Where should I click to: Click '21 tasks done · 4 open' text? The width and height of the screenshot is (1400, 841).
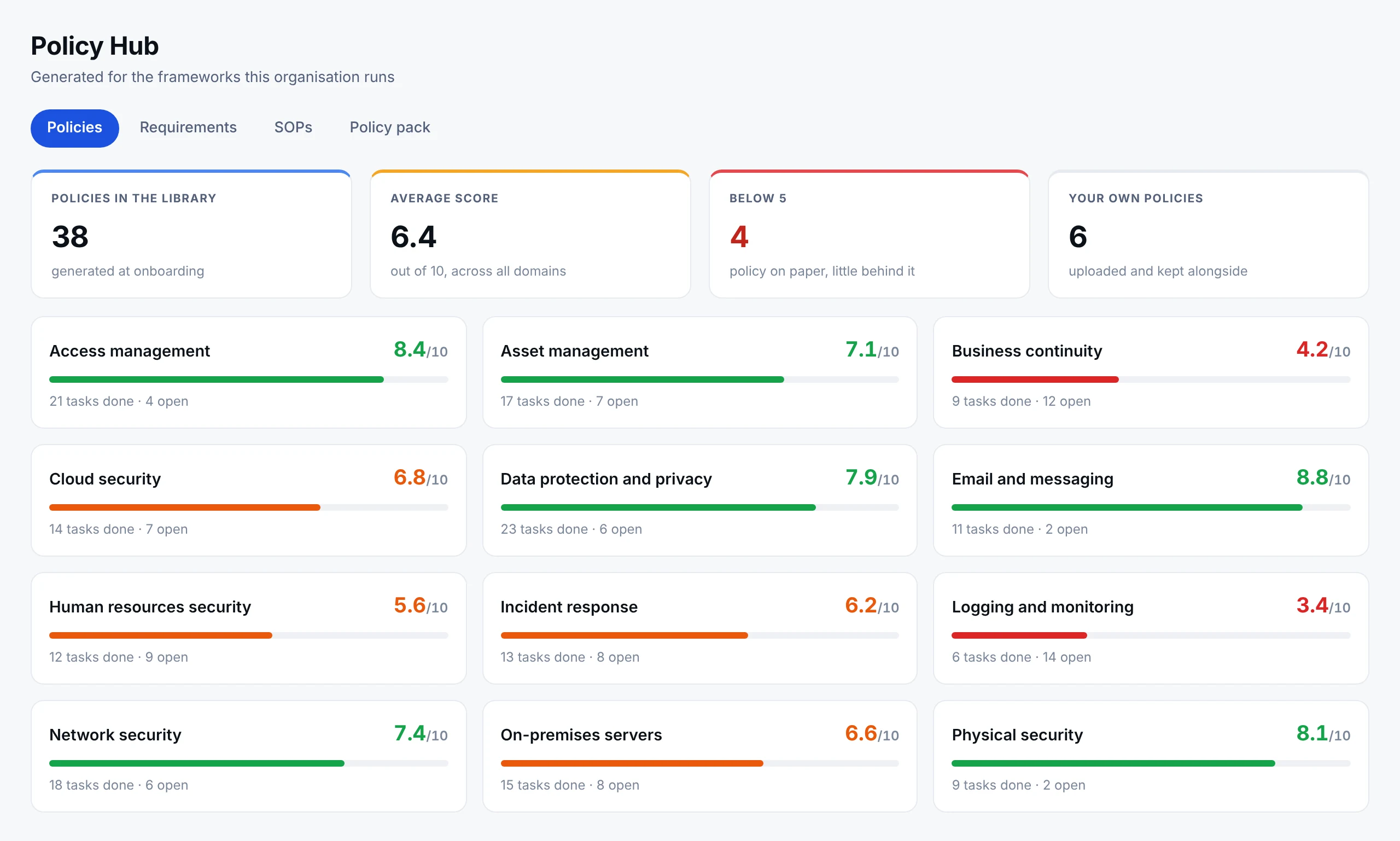click(119, 401)
